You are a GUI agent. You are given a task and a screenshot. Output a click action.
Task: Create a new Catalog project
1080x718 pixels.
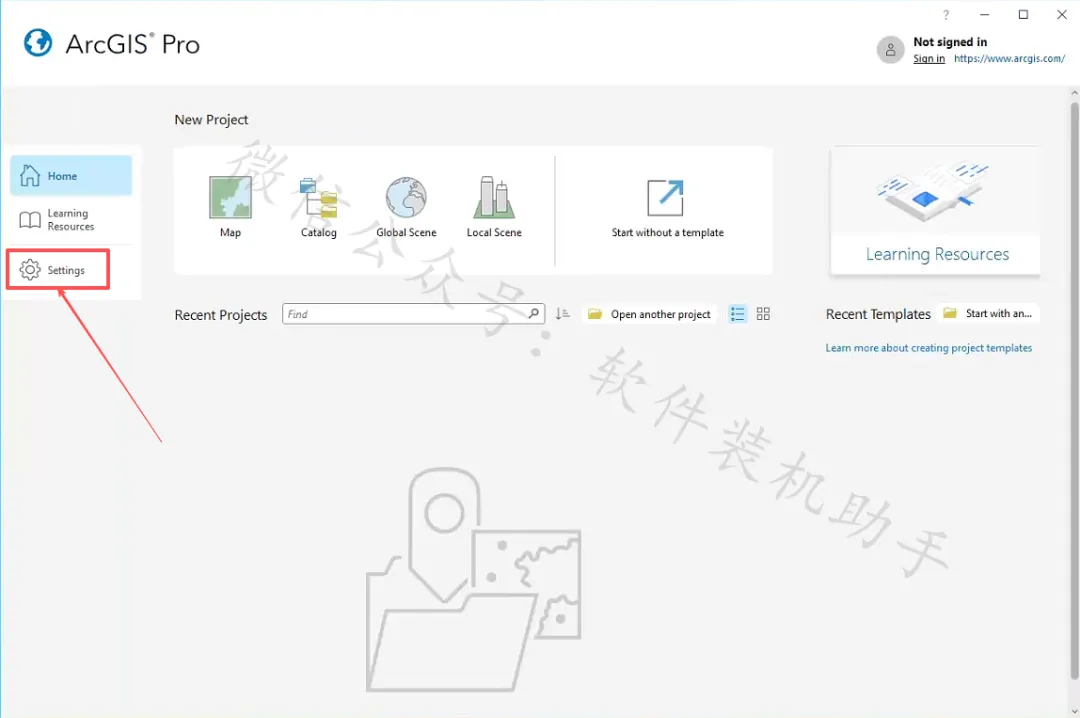318,206
